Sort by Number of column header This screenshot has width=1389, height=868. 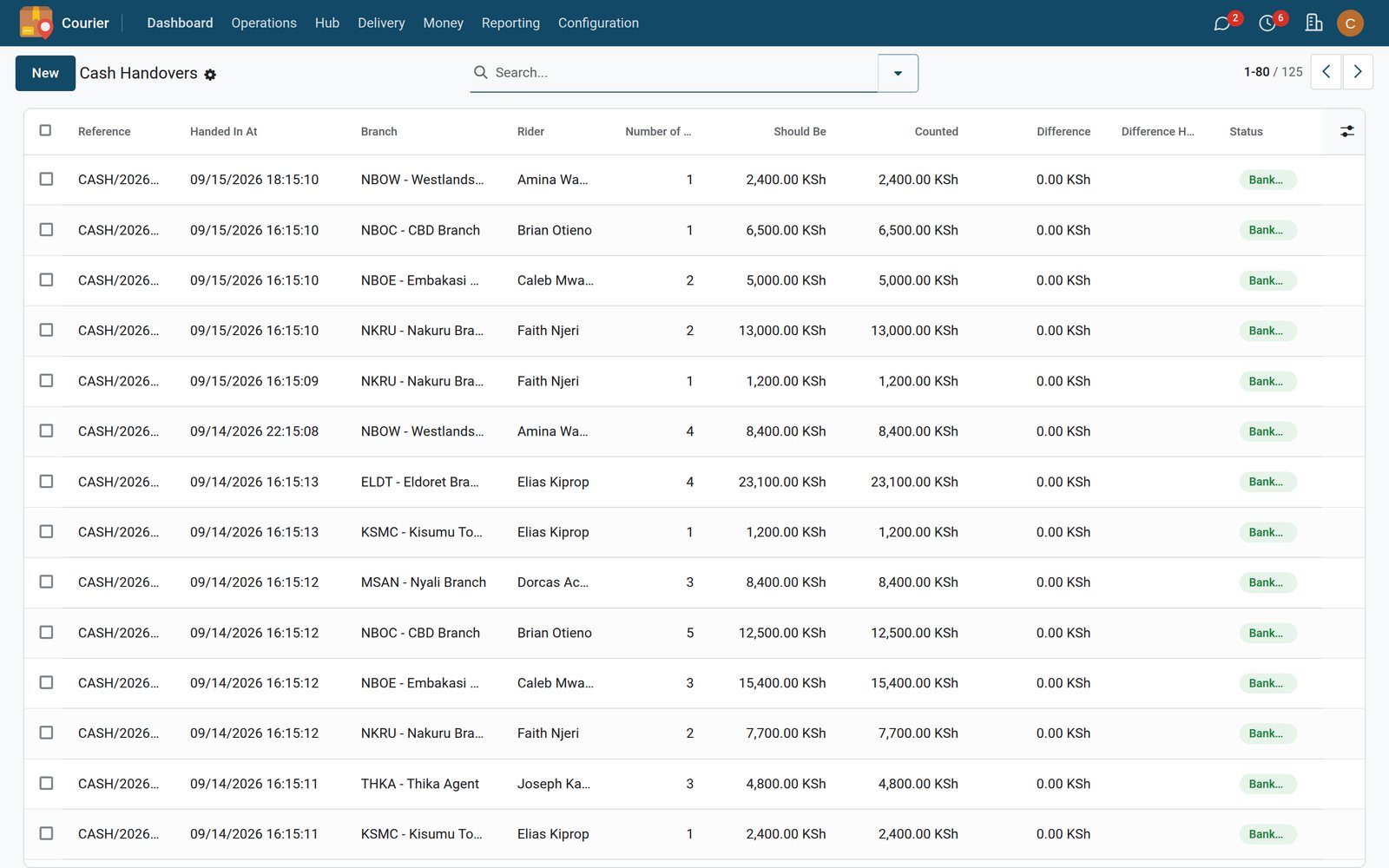[658, 131]
